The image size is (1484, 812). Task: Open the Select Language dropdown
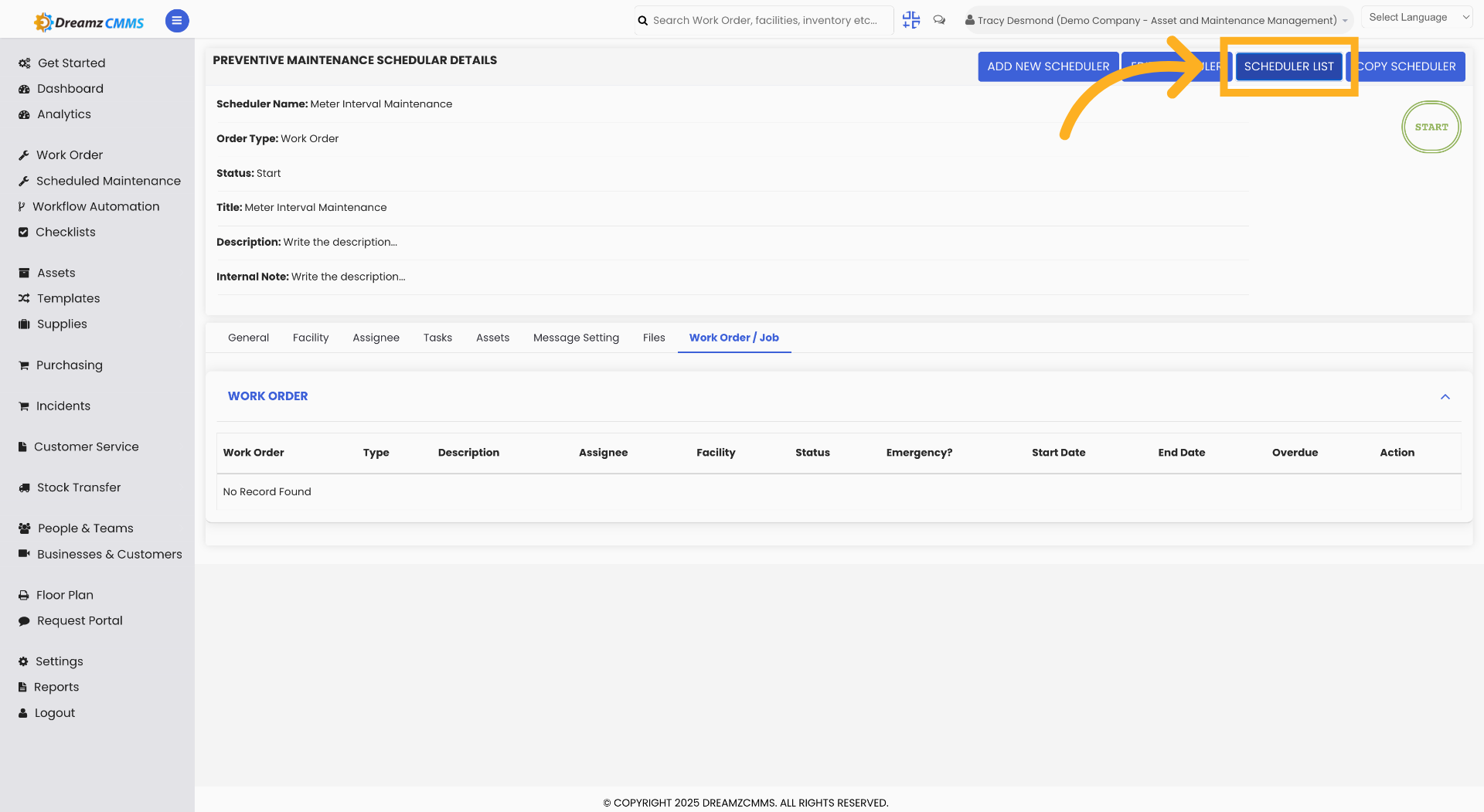1418,17
